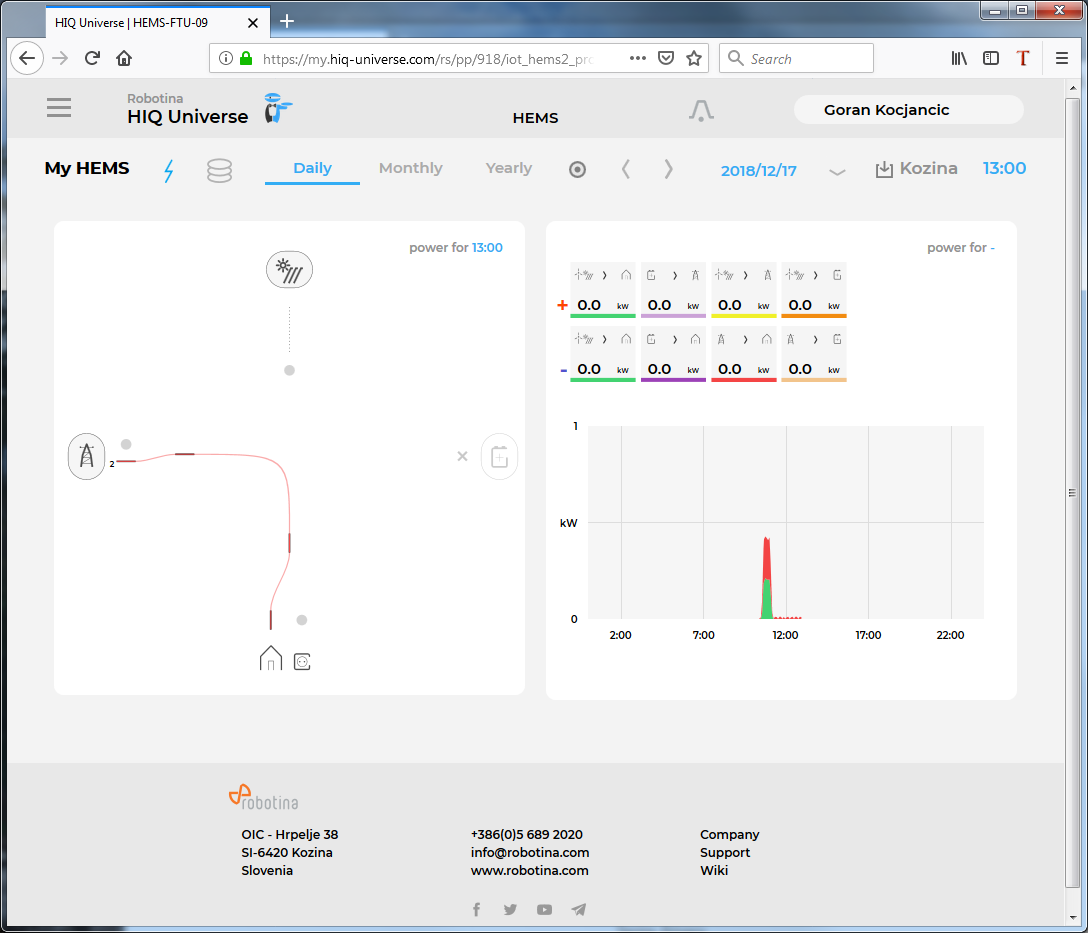
Task: Toggle the live record circle button
Action: [577, 170]
